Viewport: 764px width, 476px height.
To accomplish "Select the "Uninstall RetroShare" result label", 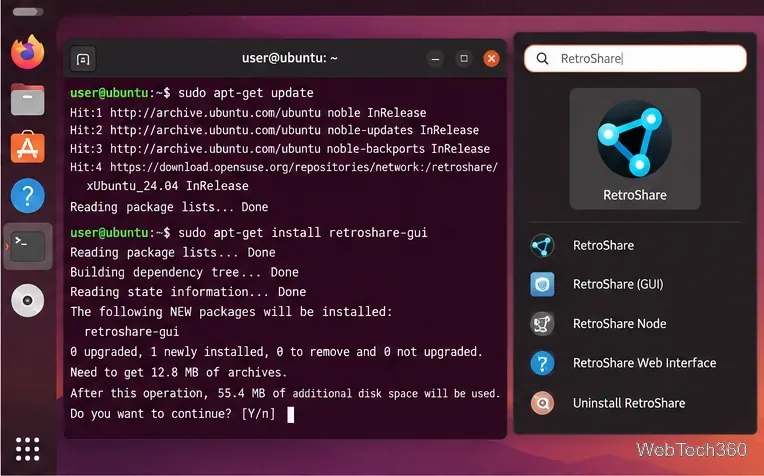I will pyautogui.click(x=629, y=403).
